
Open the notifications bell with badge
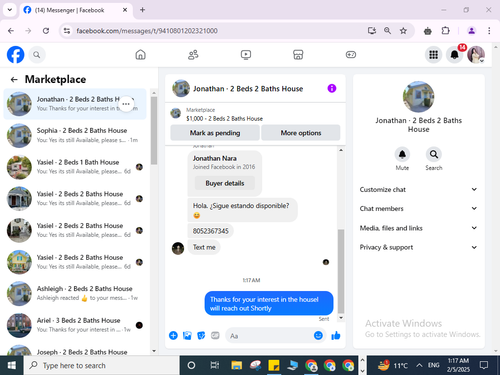(x=455, y=55)
